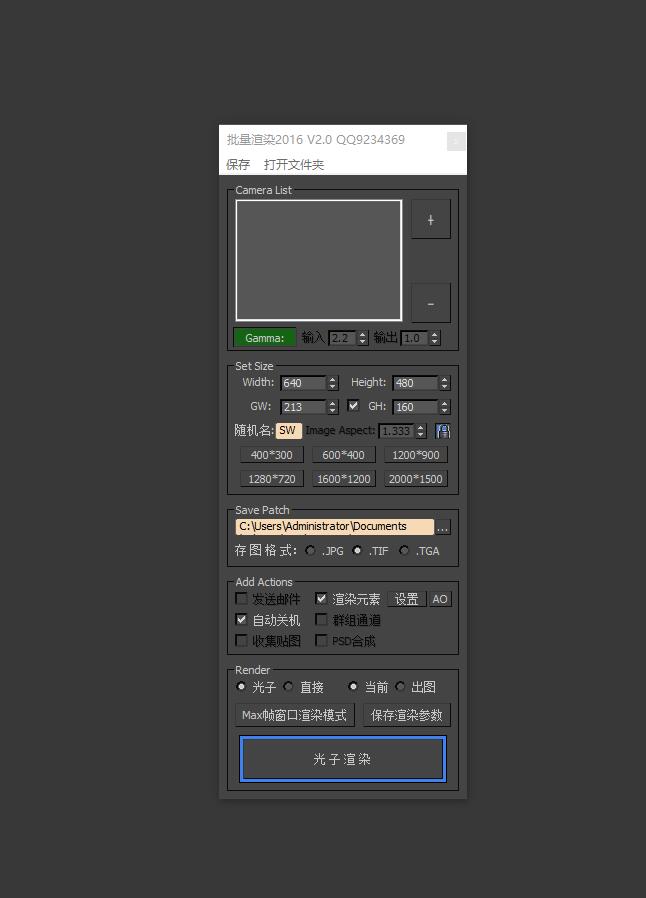Select the 出图 radio button

point(400,686)
